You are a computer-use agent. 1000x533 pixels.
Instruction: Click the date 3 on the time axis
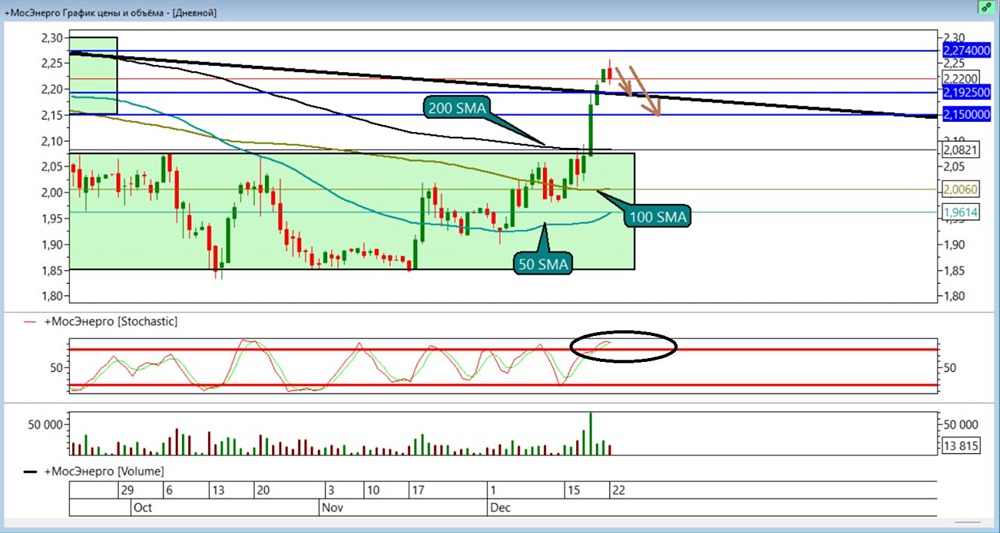[331, 490]
